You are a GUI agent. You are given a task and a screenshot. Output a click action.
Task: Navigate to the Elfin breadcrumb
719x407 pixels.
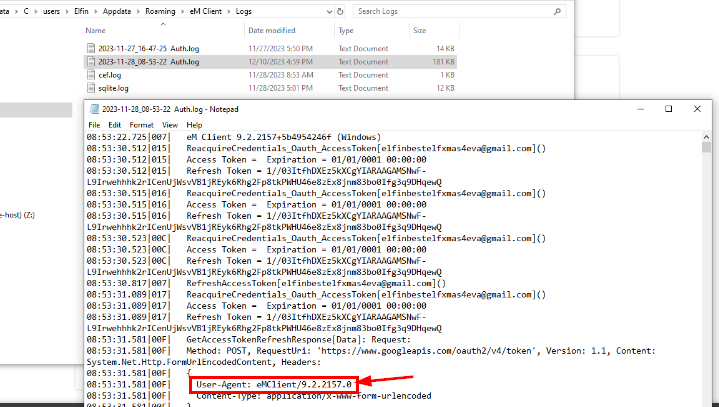81,11
